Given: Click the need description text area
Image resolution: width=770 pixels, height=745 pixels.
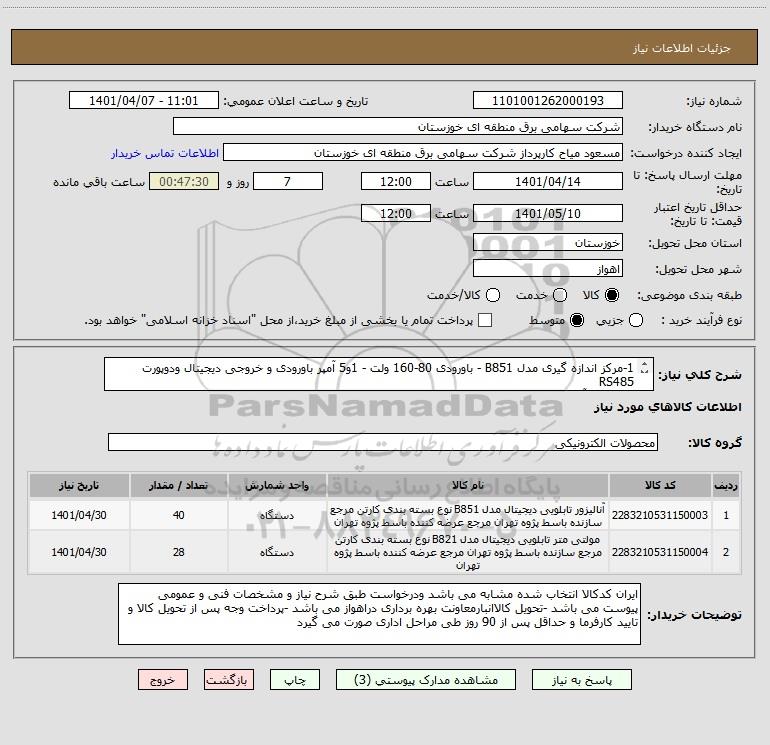Looking at the screenshot, I should 379,374.
